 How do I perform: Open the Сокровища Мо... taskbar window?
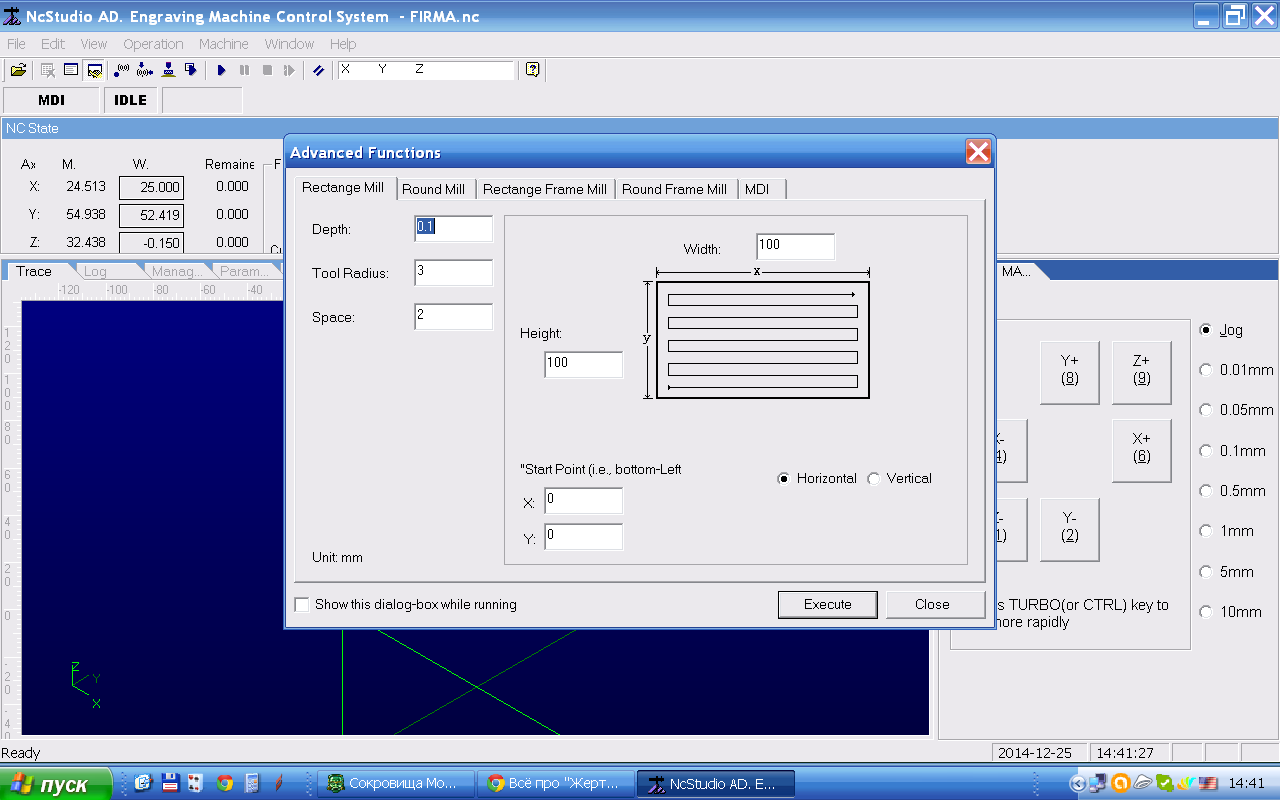[396, 784]
